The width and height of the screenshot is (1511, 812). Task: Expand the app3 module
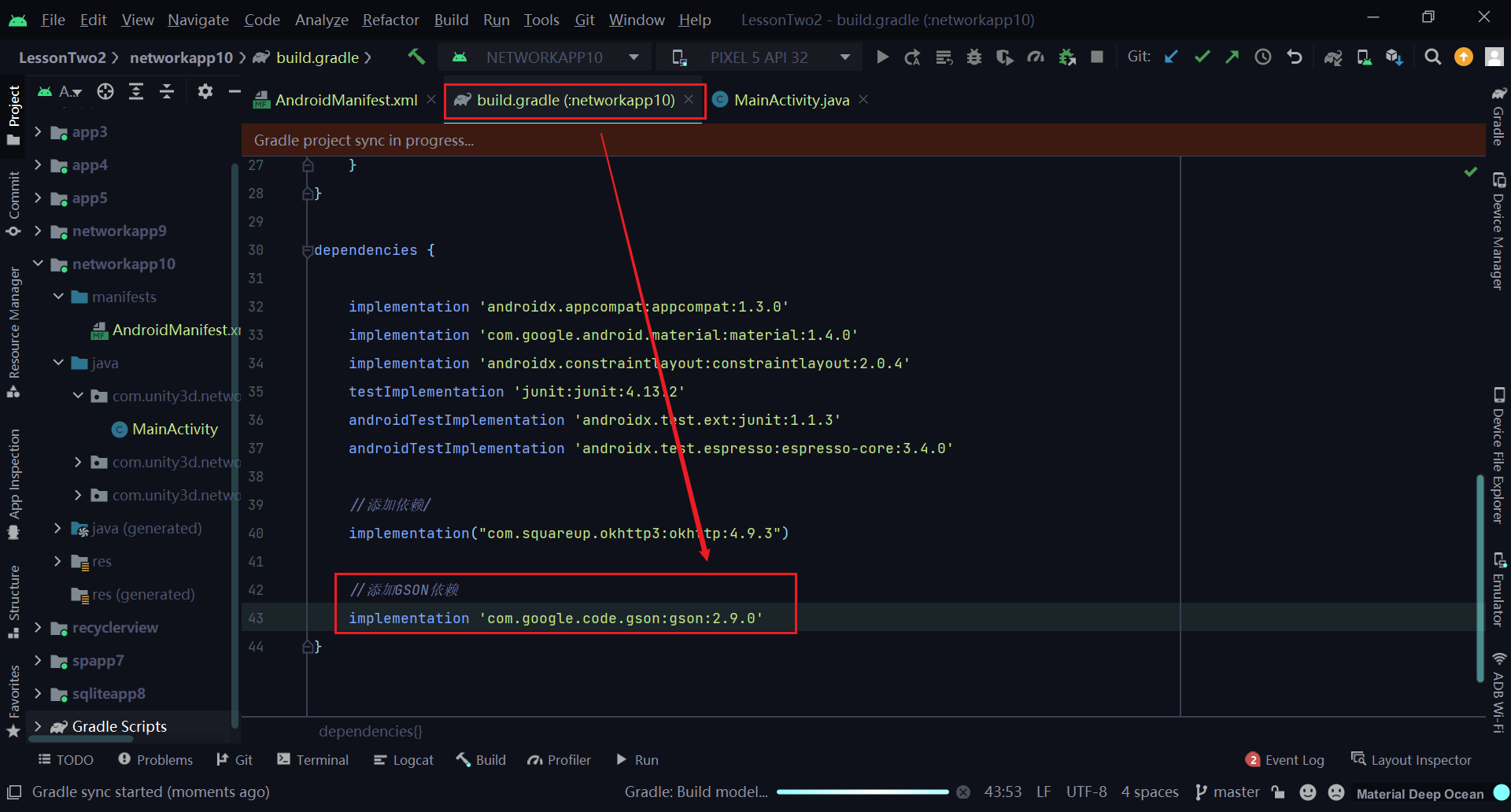click(38, 131)
